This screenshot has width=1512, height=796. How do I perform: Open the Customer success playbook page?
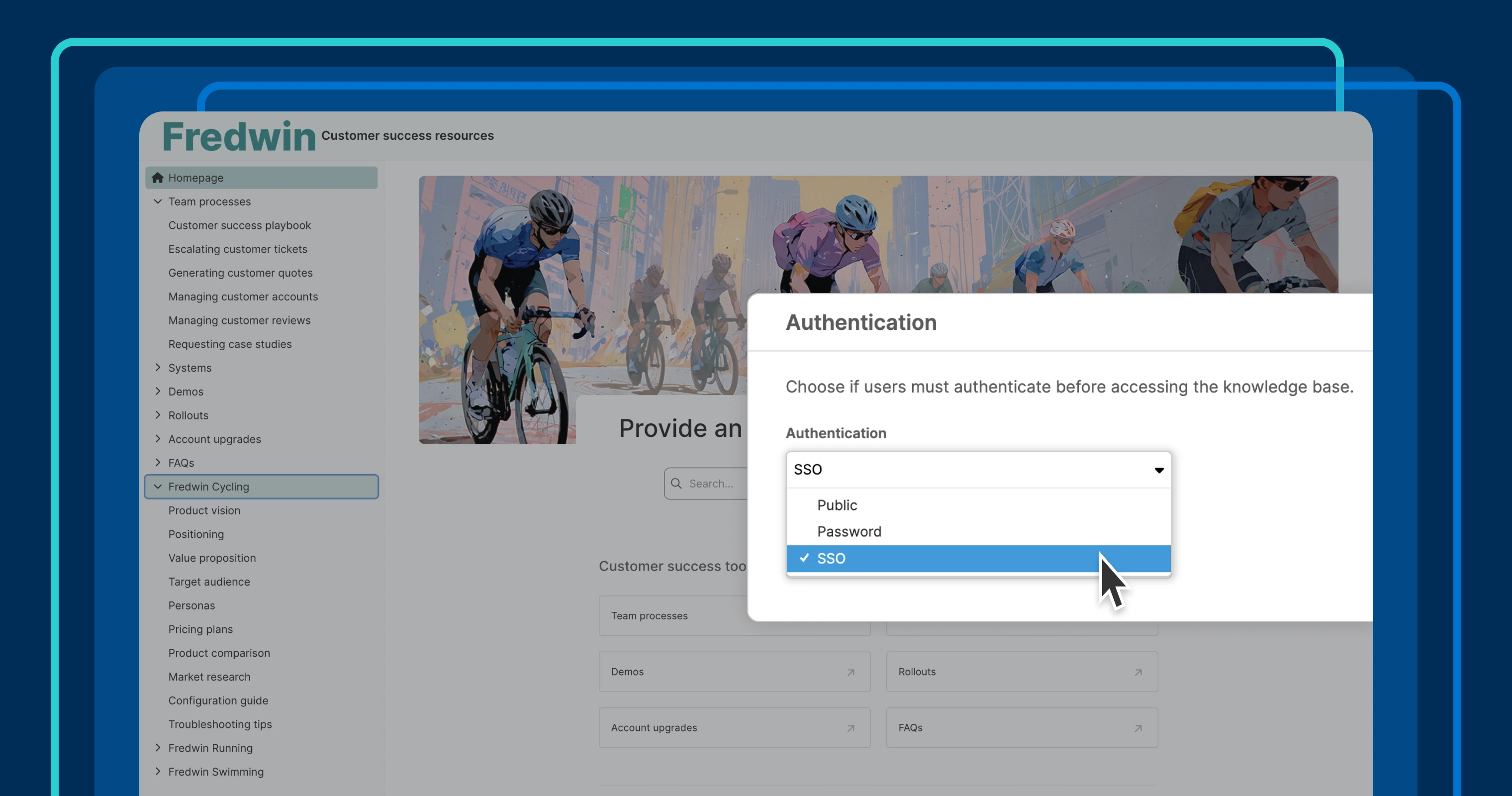pyautogui.click(x=239, y=225)
